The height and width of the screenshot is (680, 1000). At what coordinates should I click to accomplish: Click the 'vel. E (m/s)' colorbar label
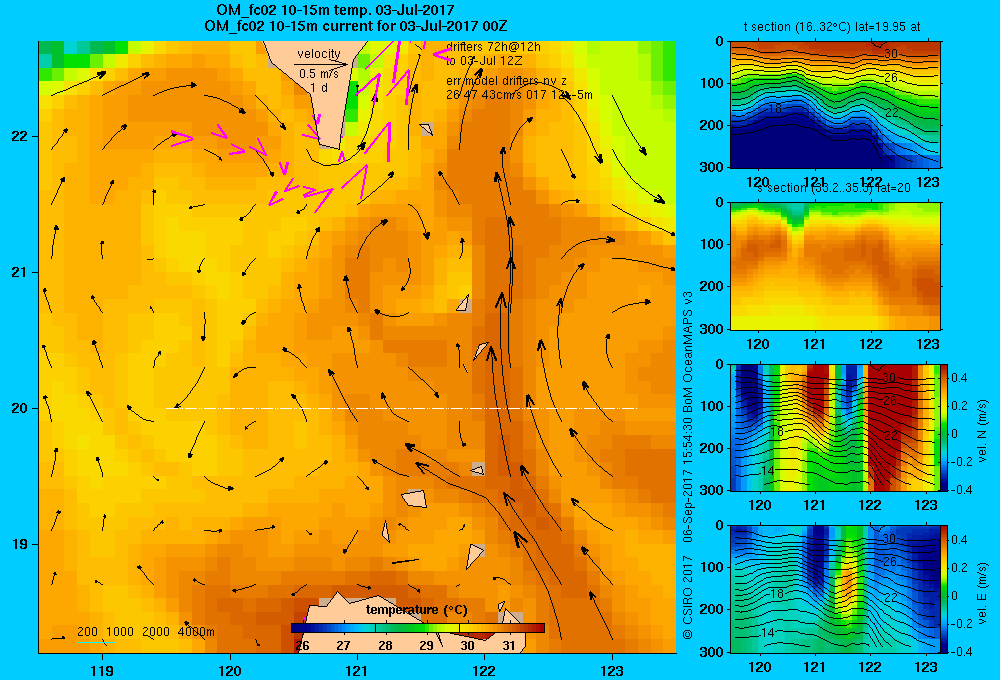tap(983, 592)
